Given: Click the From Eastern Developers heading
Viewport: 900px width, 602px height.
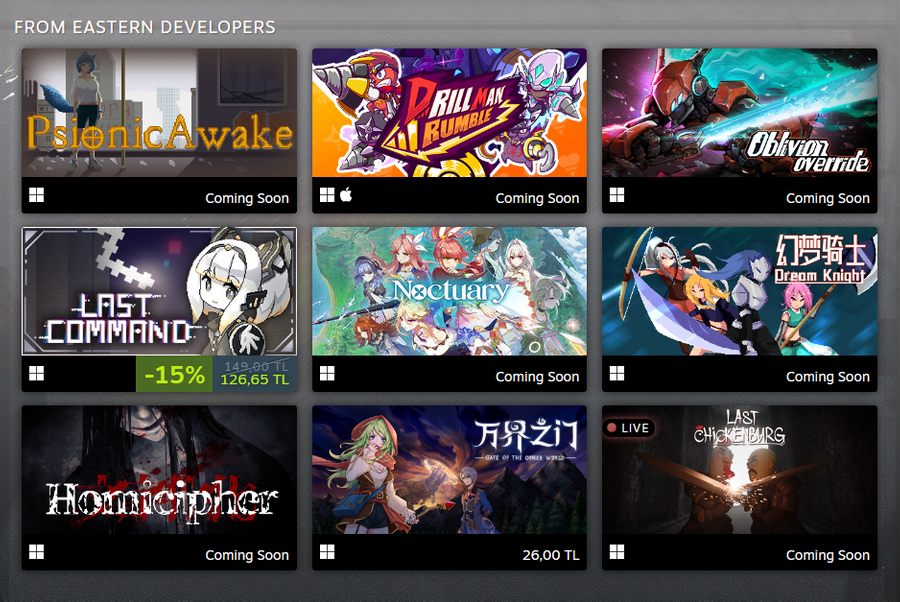Looking at the screenshot, I should [145, 27].
